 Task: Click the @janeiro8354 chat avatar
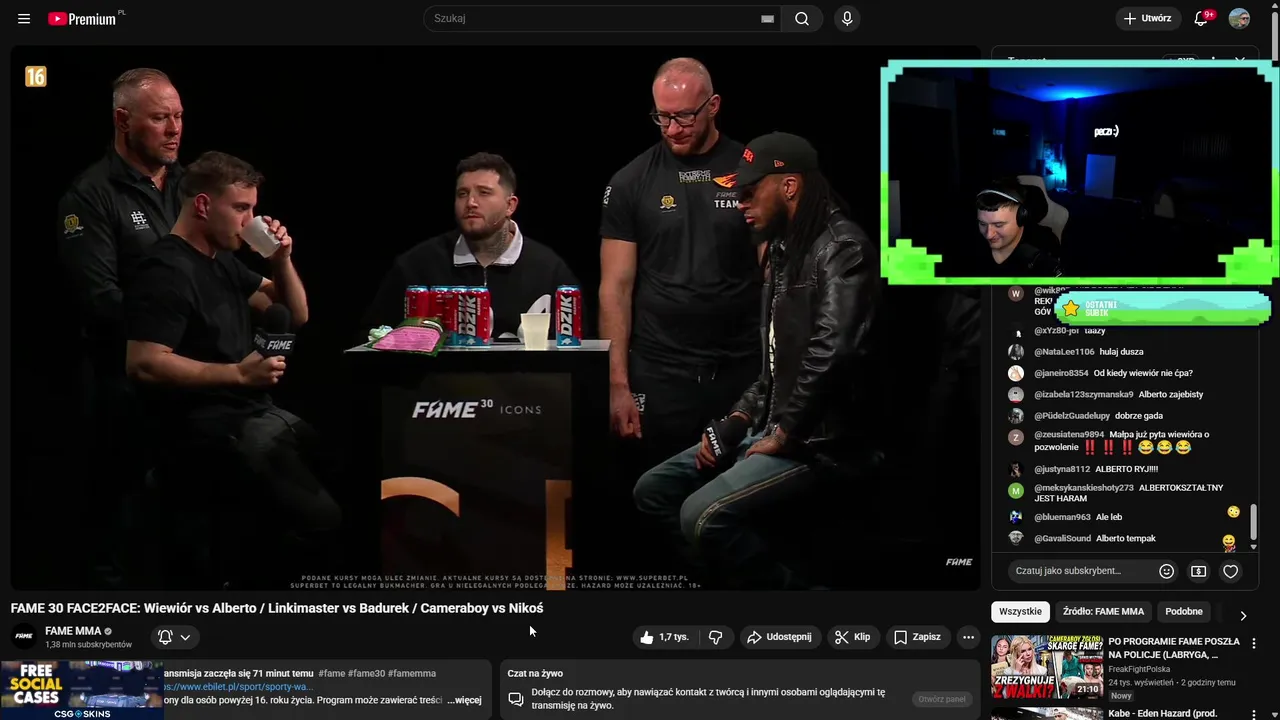[1016, 373]
